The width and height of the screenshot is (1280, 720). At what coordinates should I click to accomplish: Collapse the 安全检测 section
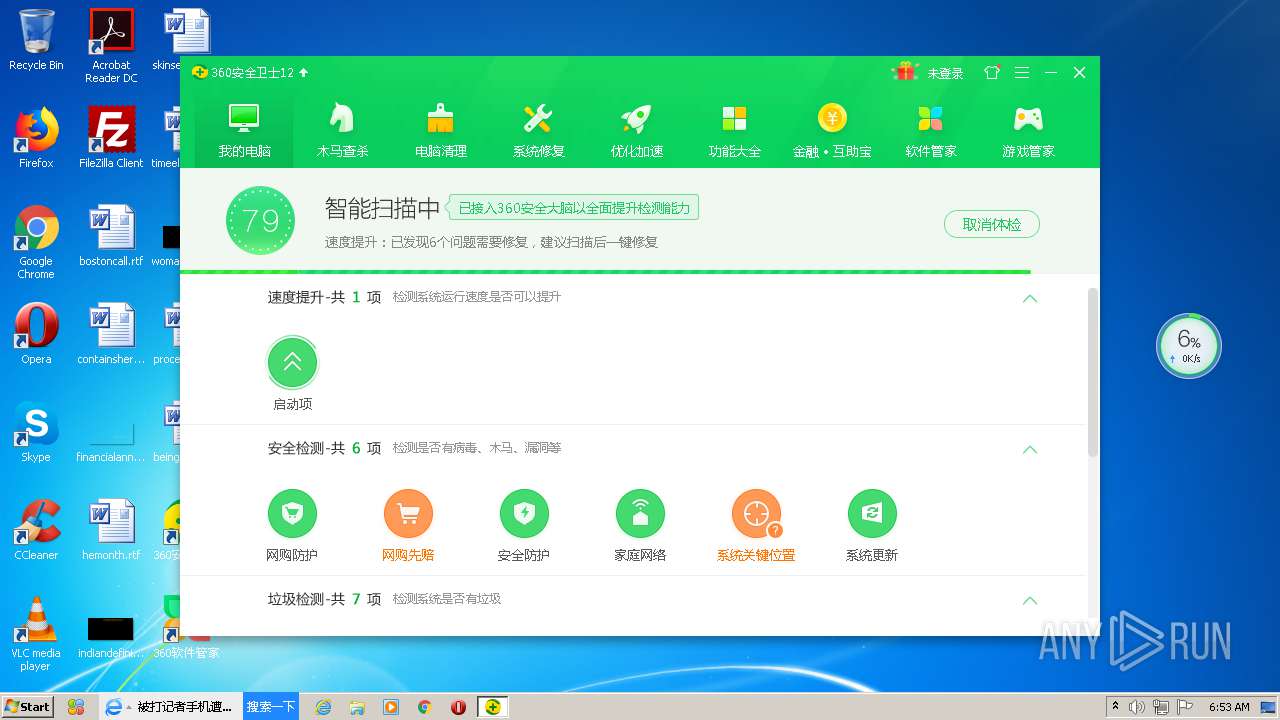(x=1029, y=449)
